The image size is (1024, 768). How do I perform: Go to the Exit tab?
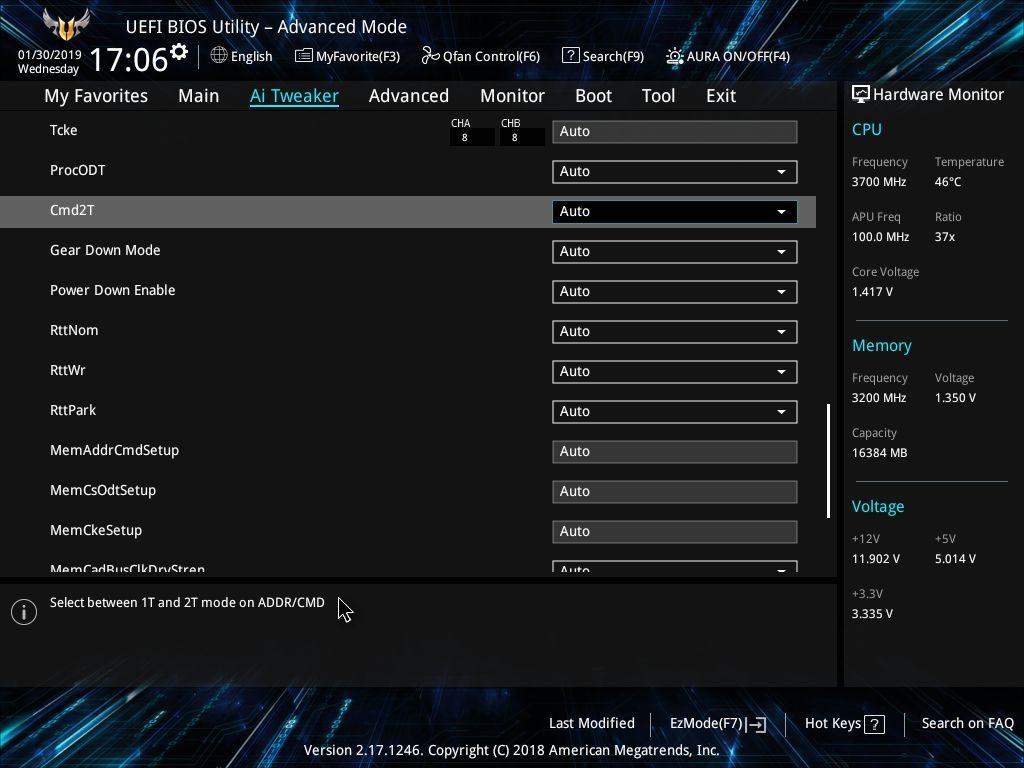click(x=721, y=96)
